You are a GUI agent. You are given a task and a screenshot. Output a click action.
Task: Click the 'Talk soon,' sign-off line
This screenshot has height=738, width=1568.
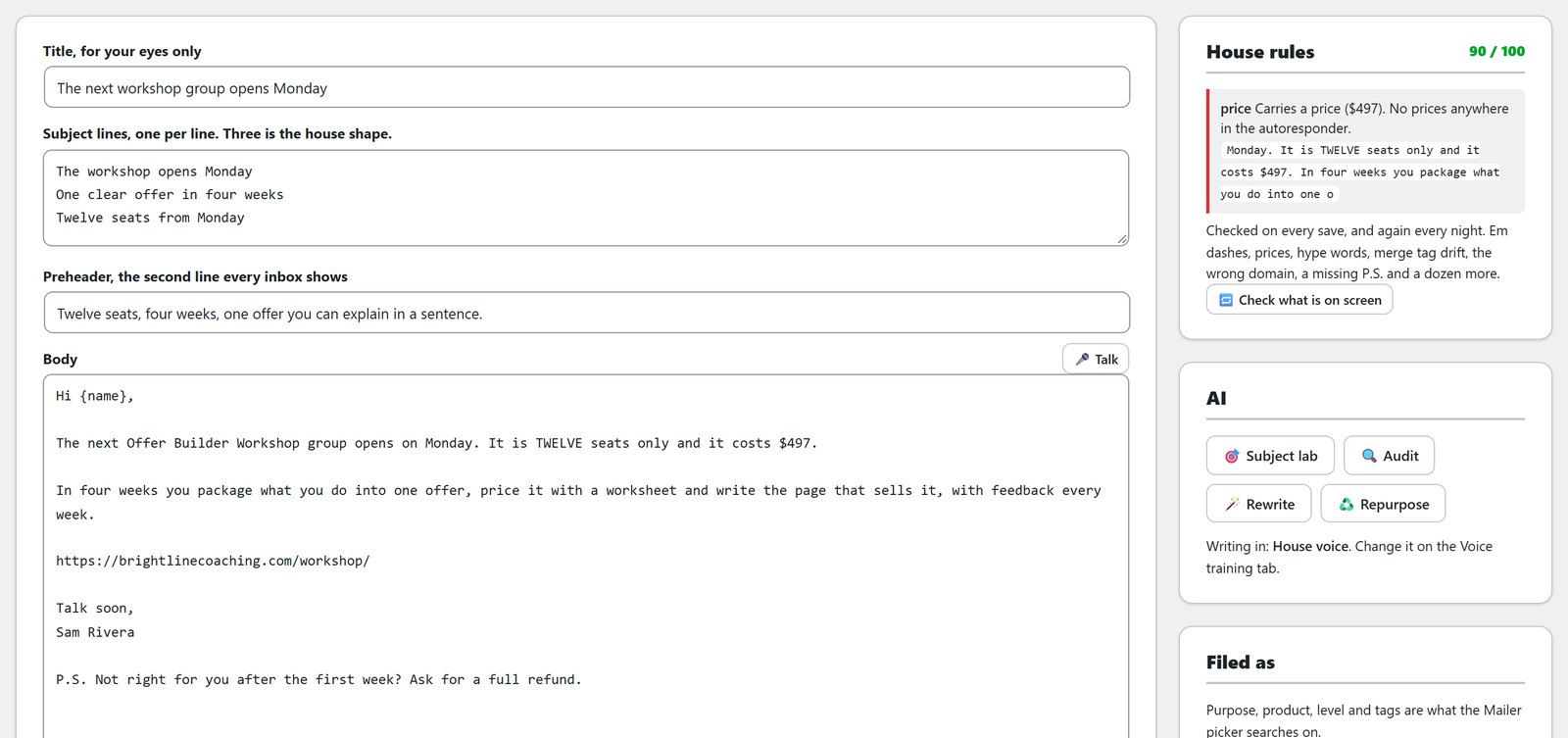click(95, 608)
